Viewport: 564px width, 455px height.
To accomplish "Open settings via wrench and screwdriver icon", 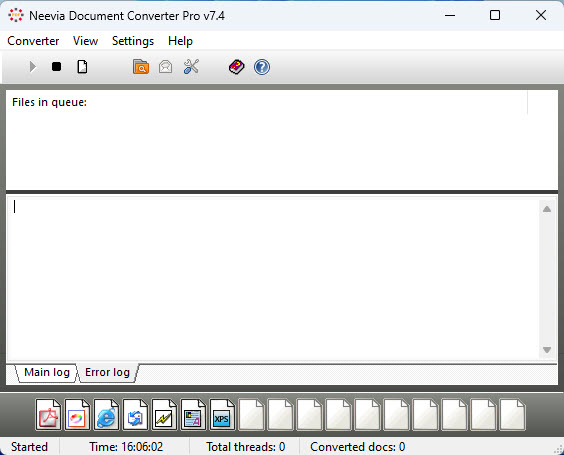I will (191, 67).
